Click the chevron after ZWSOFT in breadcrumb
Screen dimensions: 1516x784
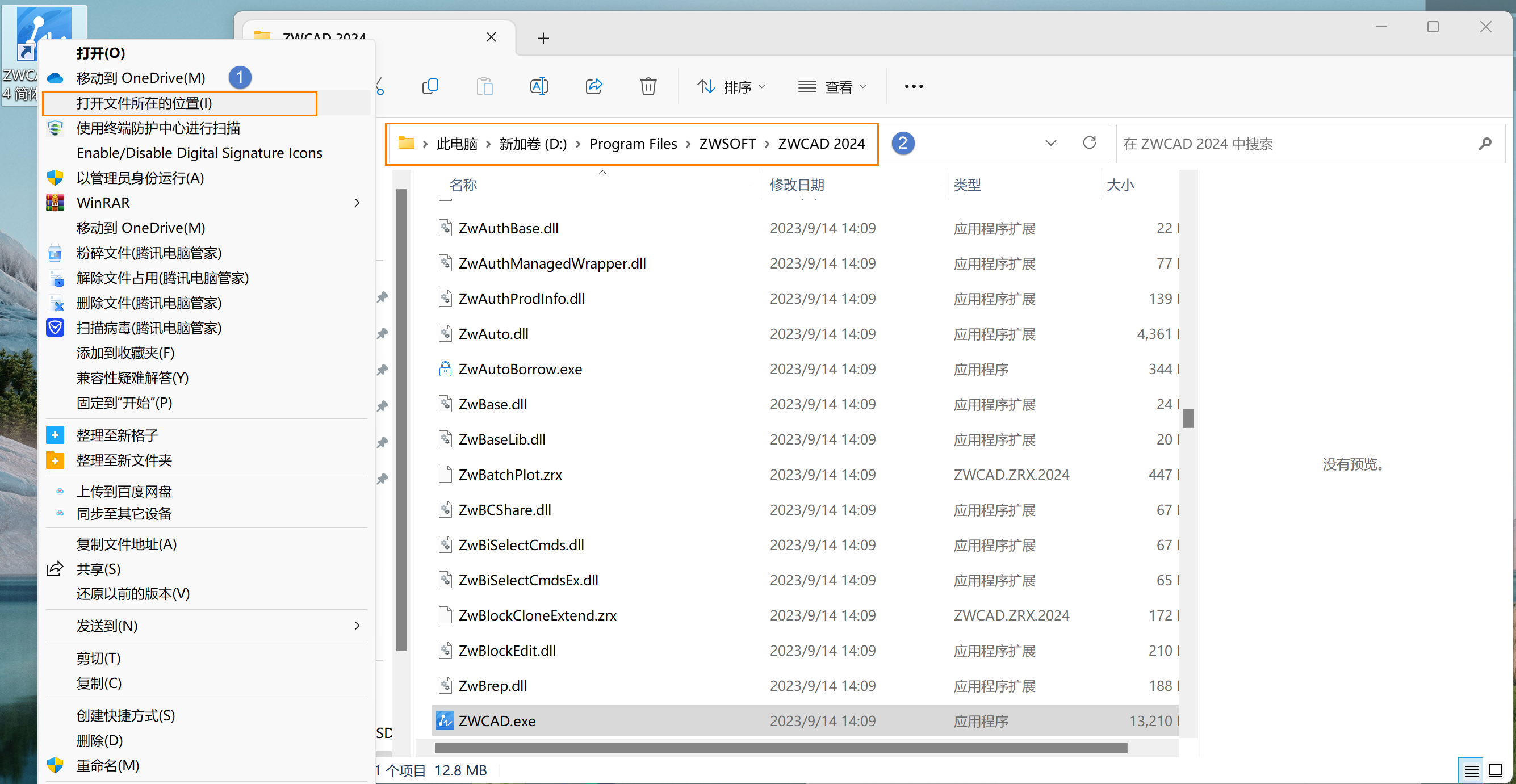pyautogui.click(x=767, y=144)
